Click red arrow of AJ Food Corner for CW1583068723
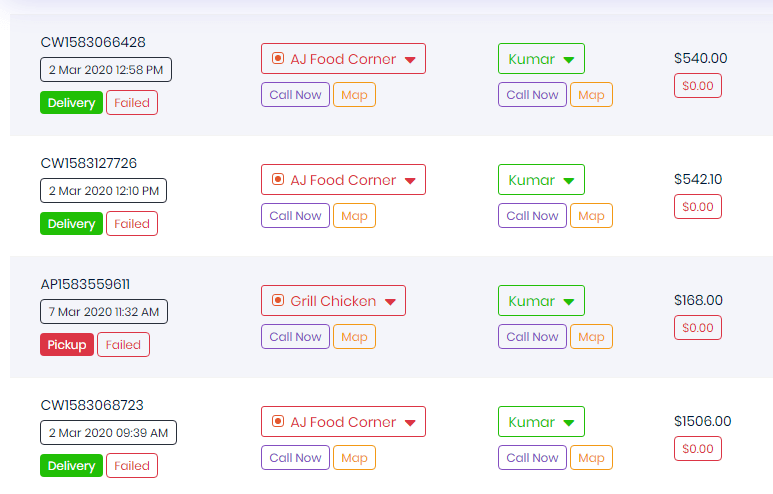 [410, 423]
